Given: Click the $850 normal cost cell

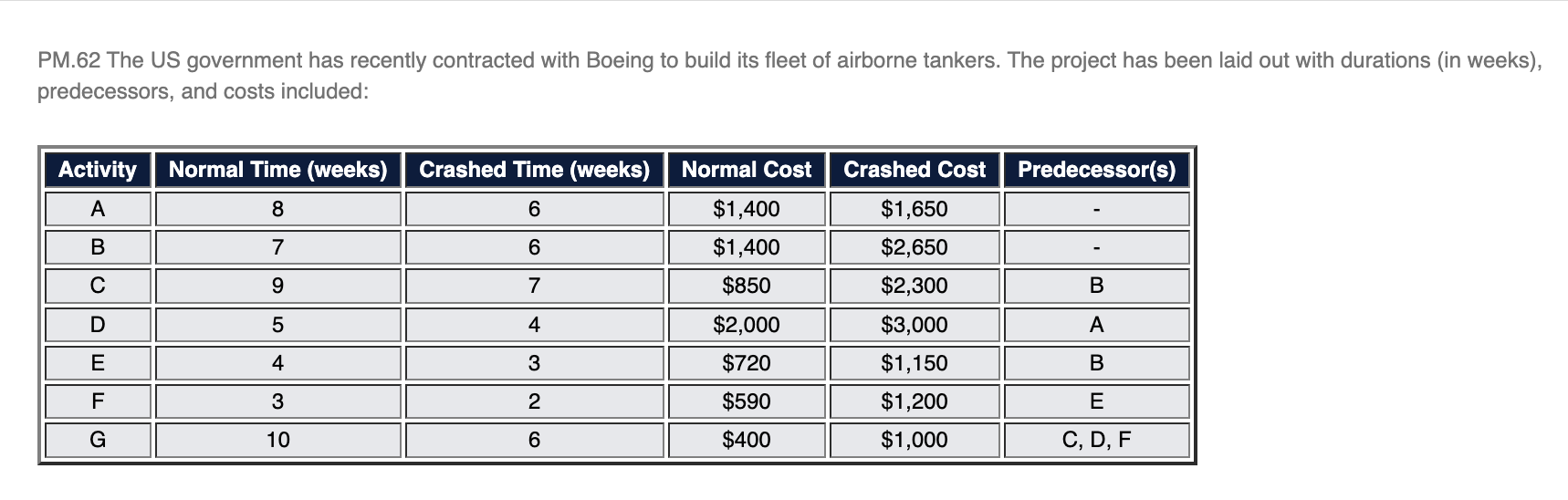Looking at the screenshot, I should pos(746,286).
